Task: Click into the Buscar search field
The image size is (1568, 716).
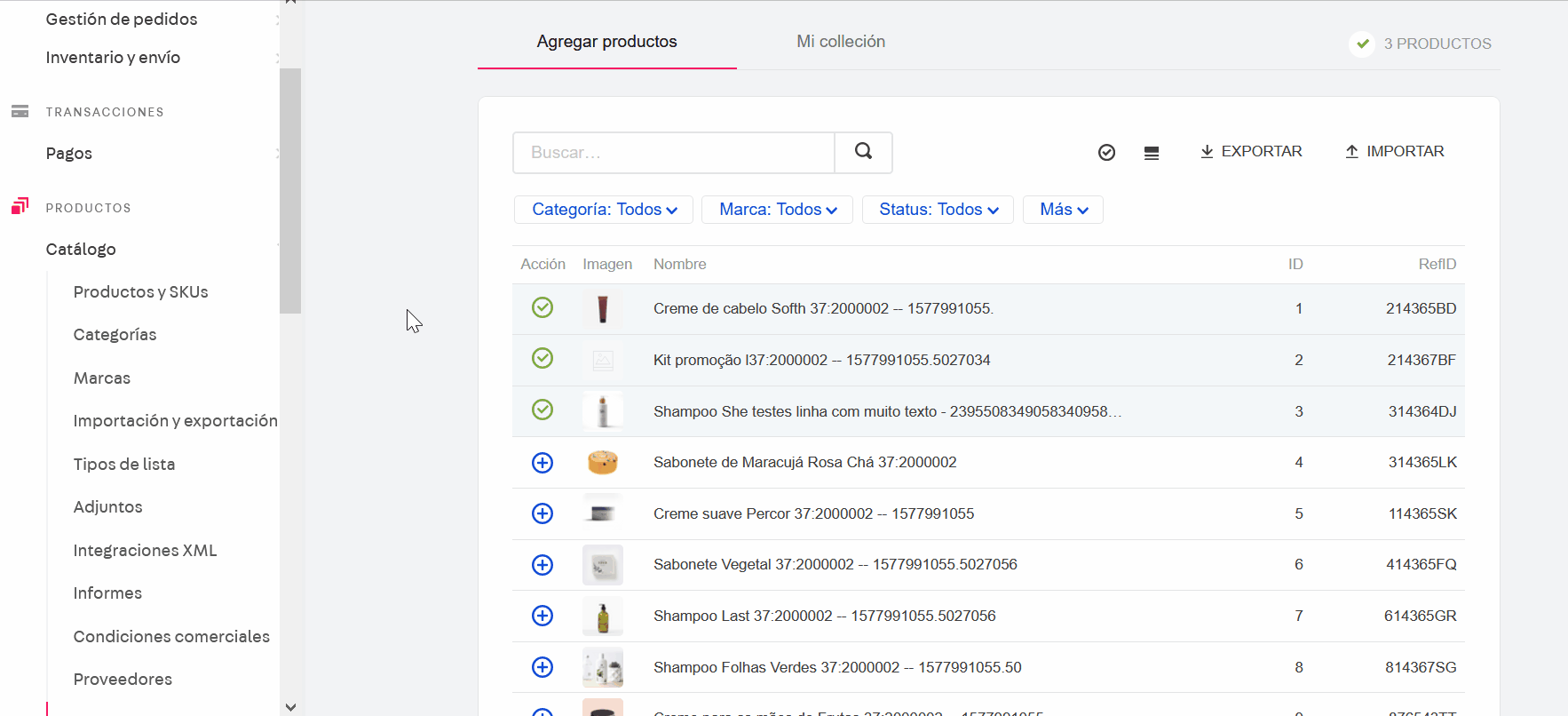Action: [673, 153]
